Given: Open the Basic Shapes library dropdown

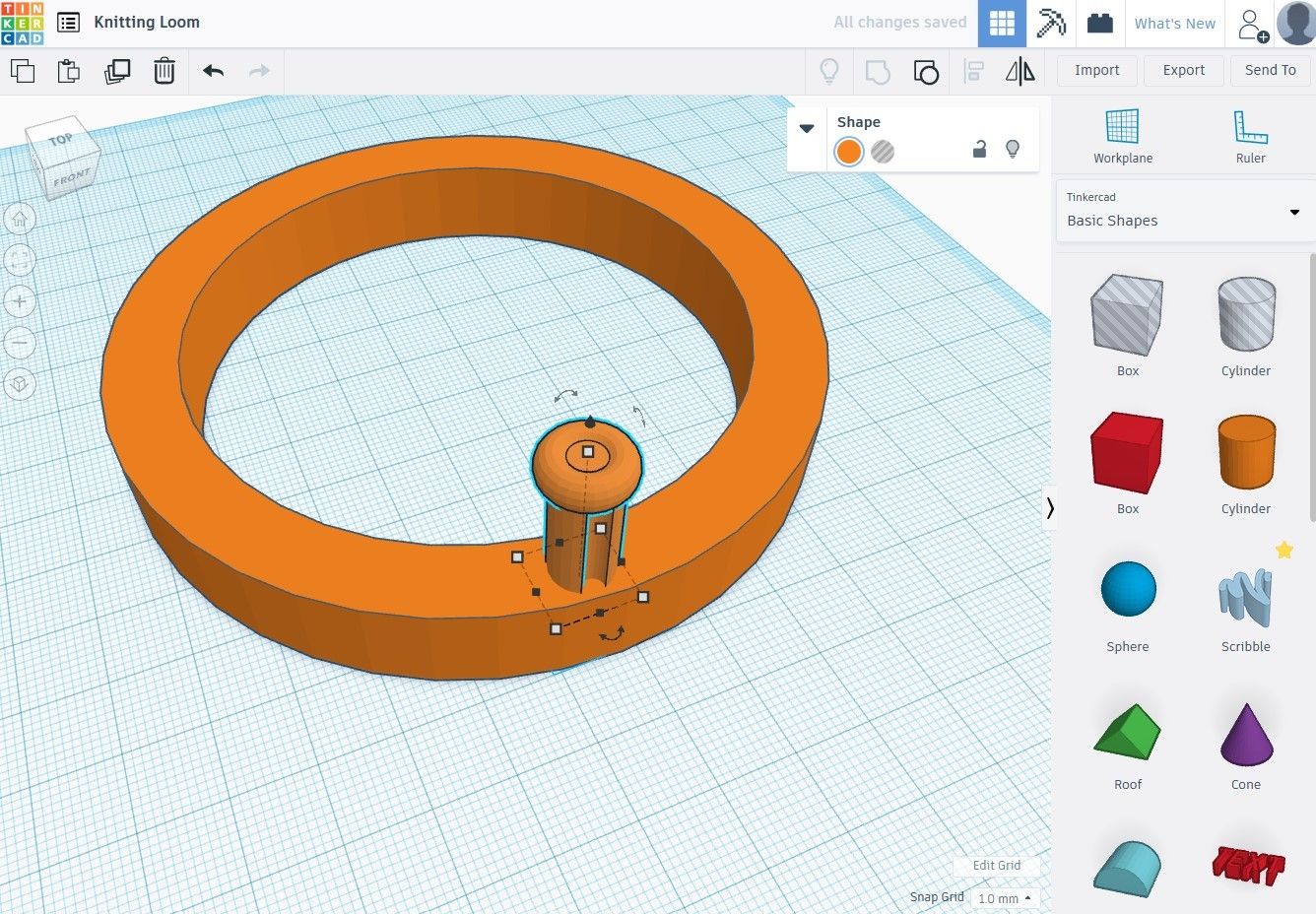Looking at the screenshot, I should tap(1185, 211).
